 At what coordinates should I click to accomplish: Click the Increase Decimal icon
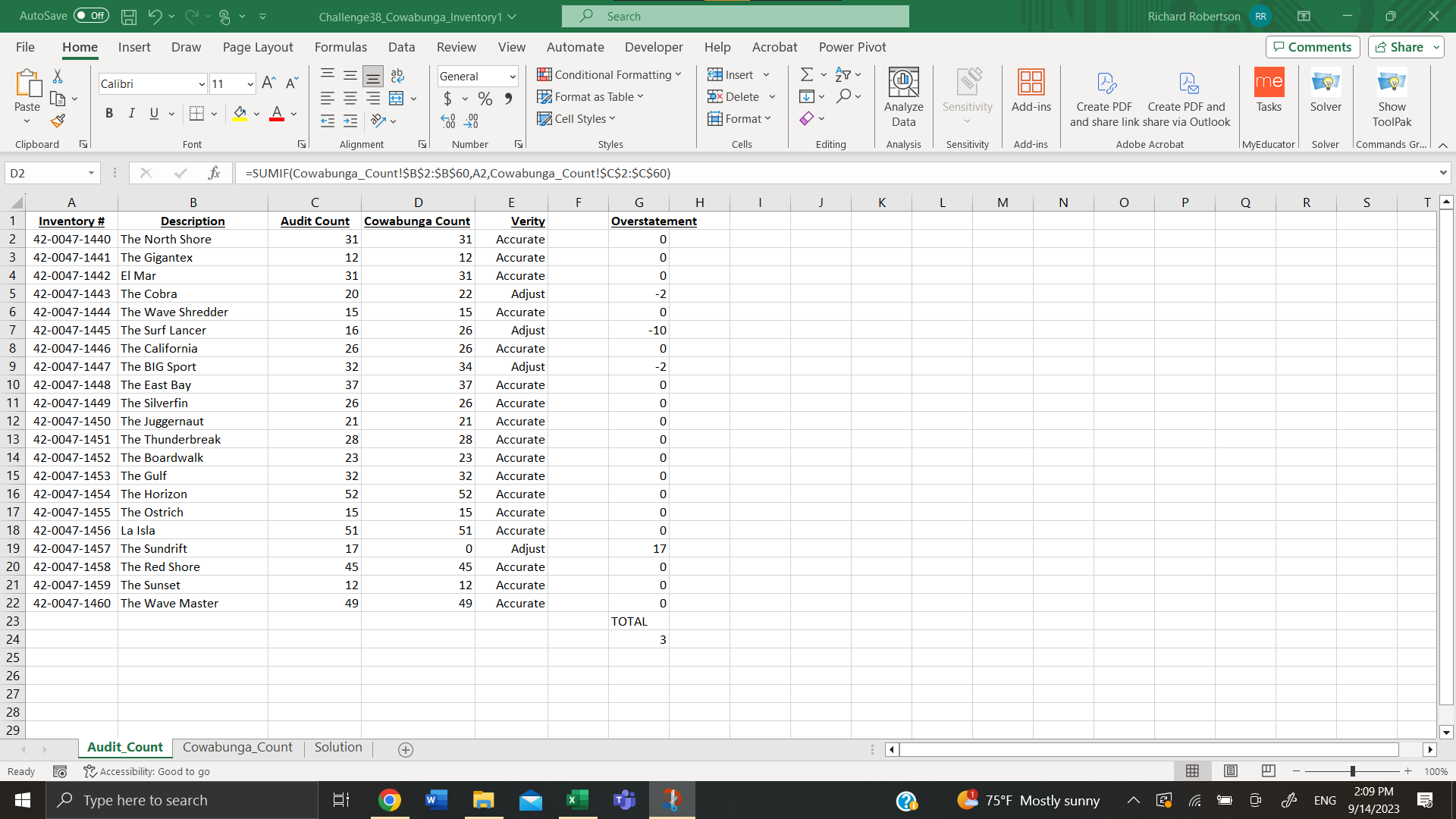point(447,121)
